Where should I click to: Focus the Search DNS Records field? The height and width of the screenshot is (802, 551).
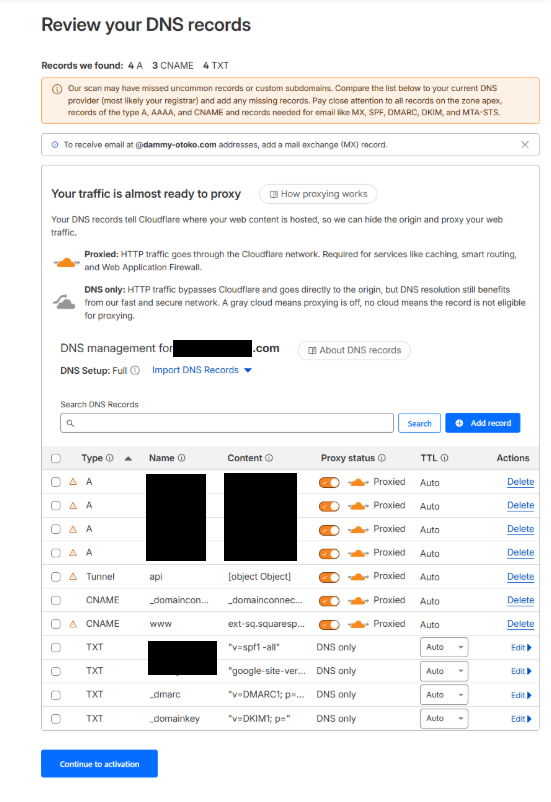click(227, 423)
